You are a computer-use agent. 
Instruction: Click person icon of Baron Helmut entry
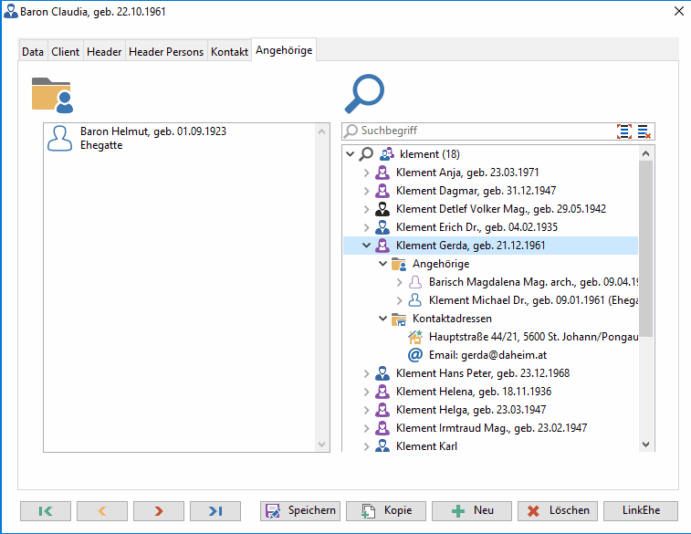(60, 138)
